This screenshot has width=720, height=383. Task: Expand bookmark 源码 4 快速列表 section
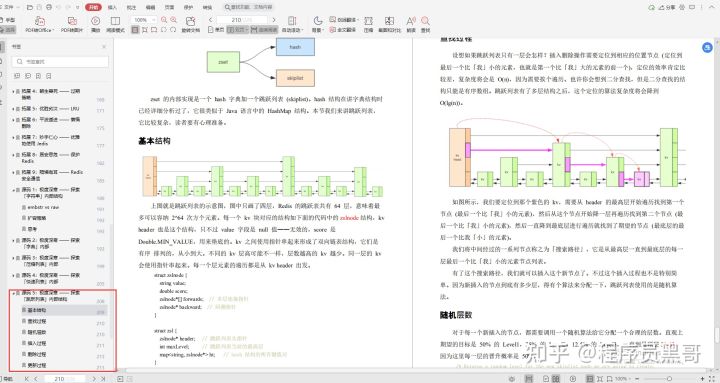[x=13, y=275]
